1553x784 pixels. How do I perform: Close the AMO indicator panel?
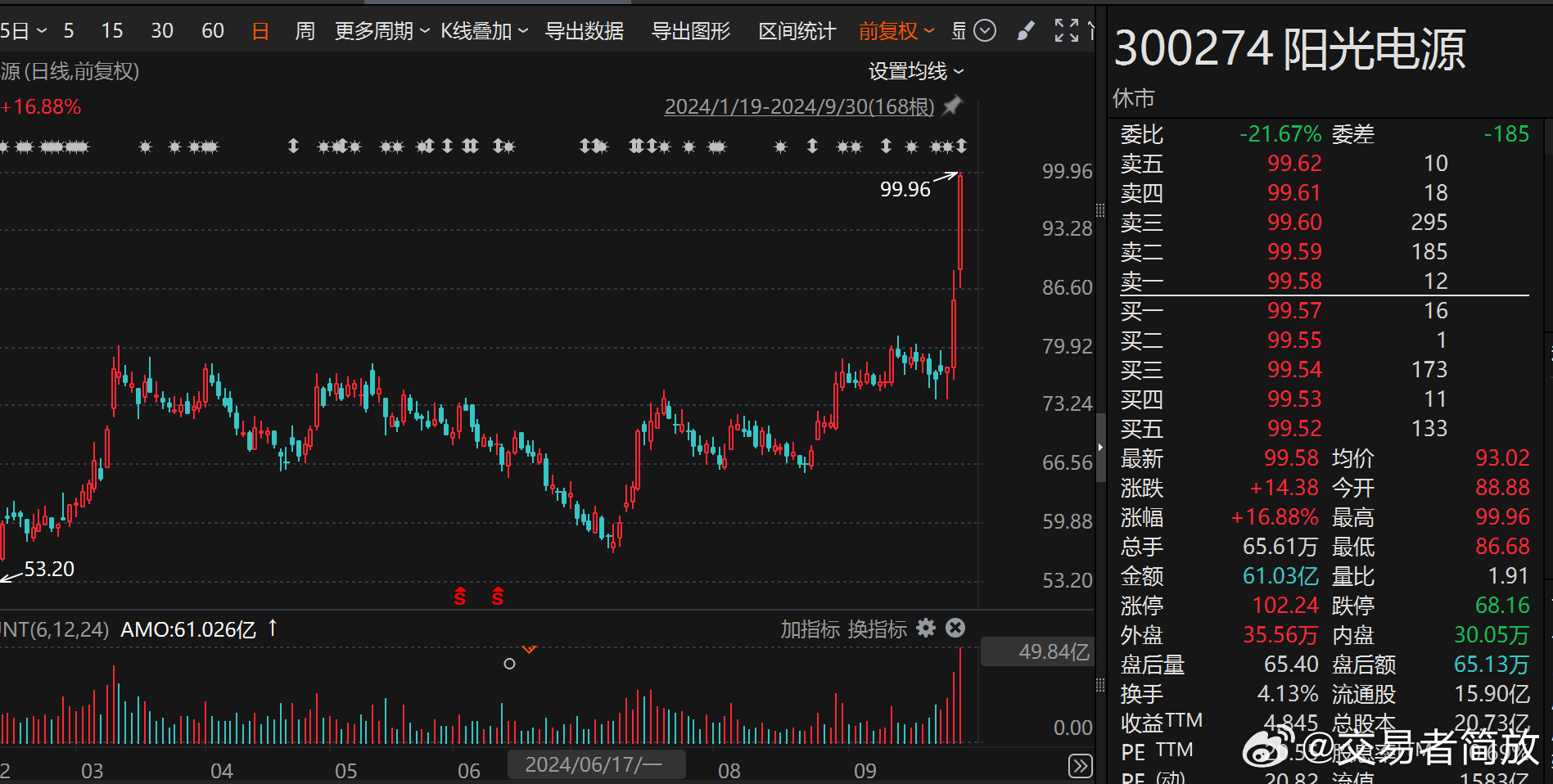tap(955, 628)
